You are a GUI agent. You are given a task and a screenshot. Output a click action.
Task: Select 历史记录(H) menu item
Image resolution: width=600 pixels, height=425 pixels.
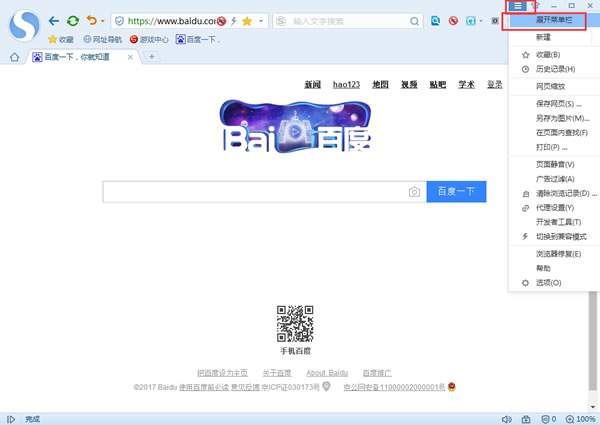(554, 69)
